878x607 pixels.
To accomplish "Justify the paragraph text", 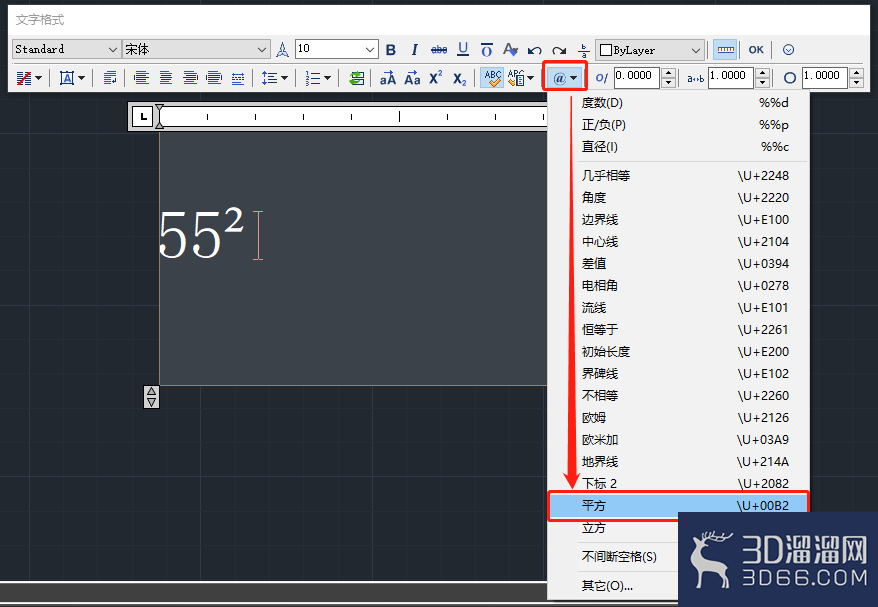I will (214, 78).
